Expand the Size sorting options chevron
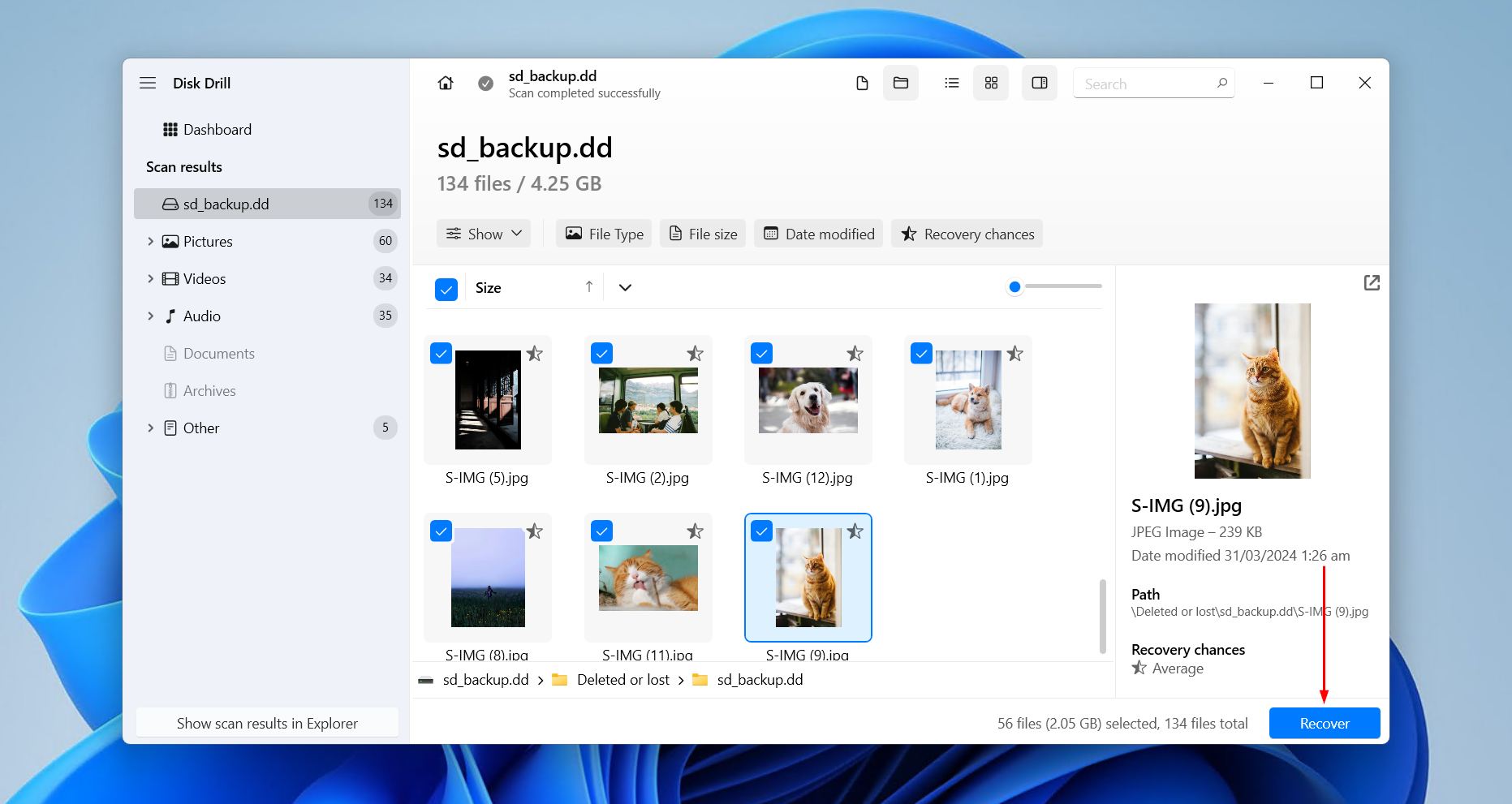This screenshot has width=1512, height=804. [x=624, y=287]
